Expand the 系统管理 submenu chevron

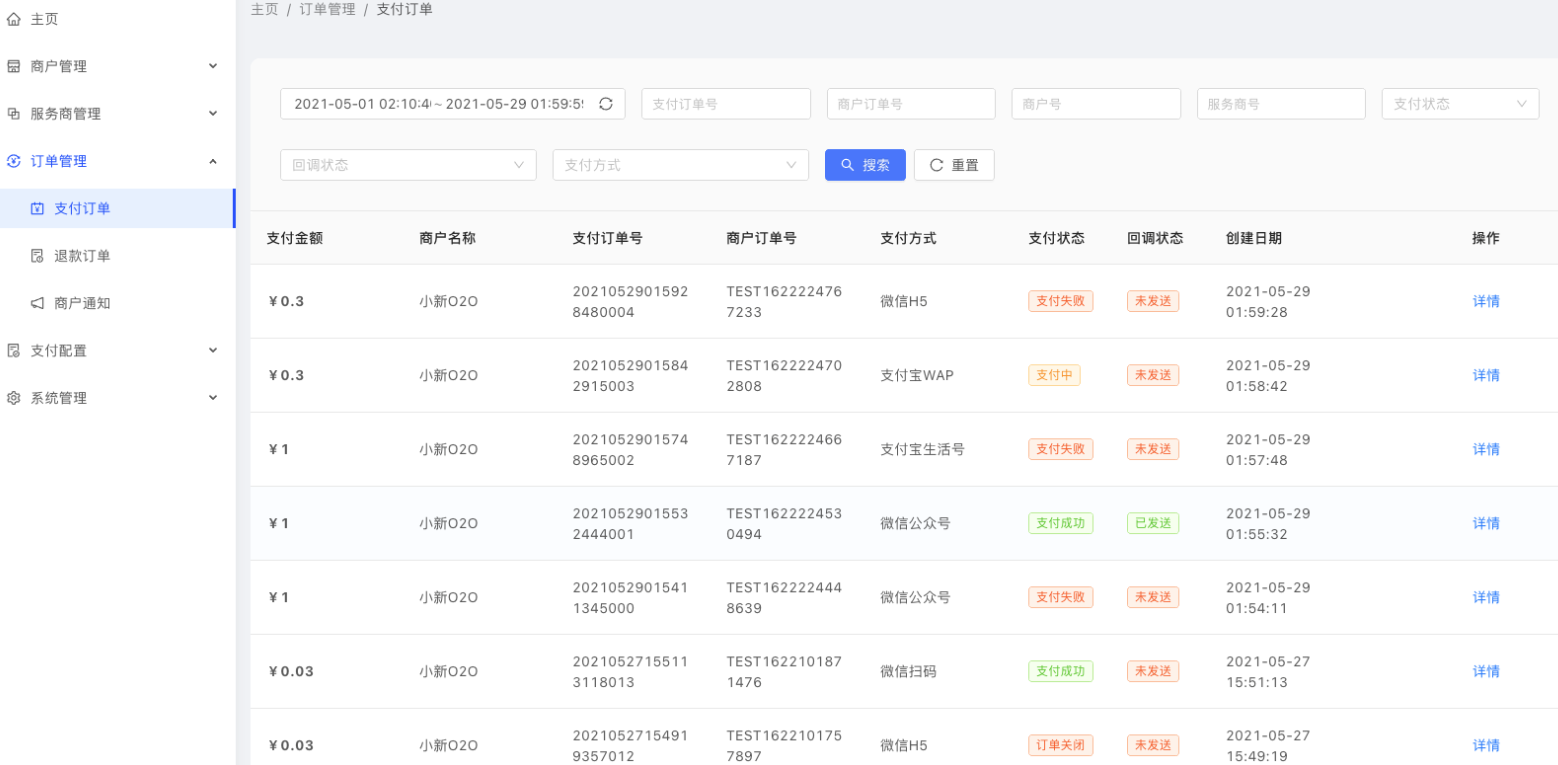213,398
